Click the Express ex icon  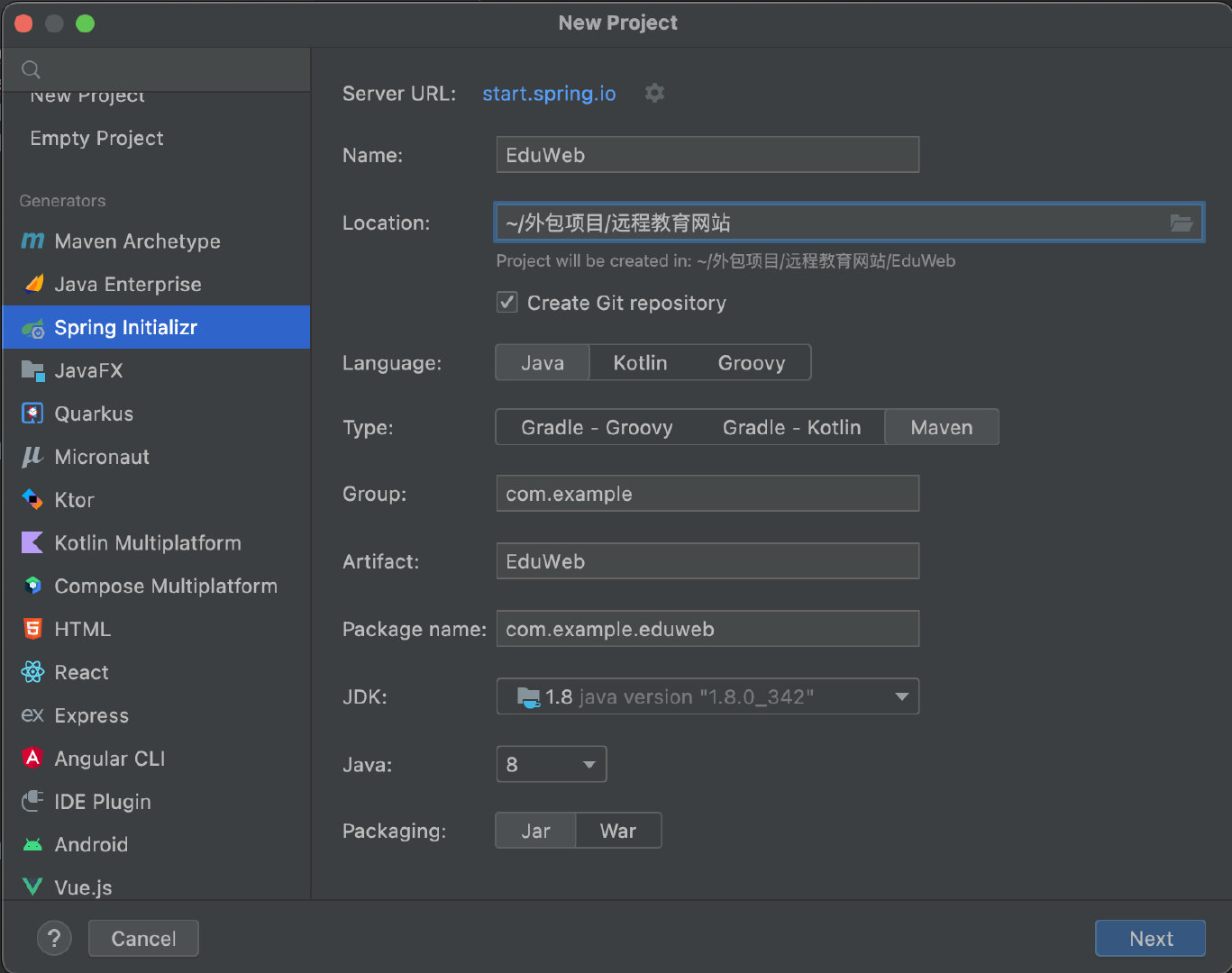click(32, 715)
